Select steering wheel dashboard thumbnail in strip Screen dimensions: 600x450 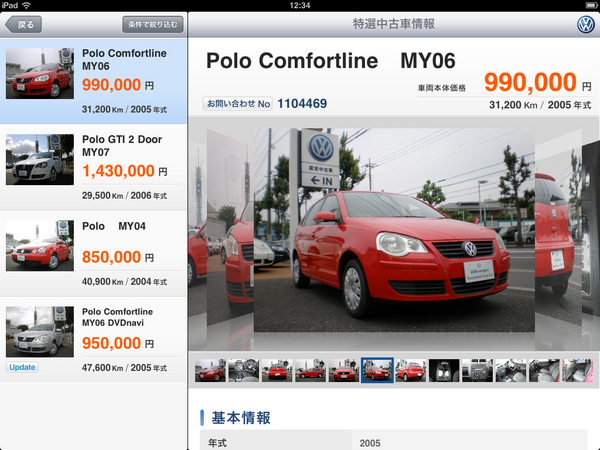[244, 370]
